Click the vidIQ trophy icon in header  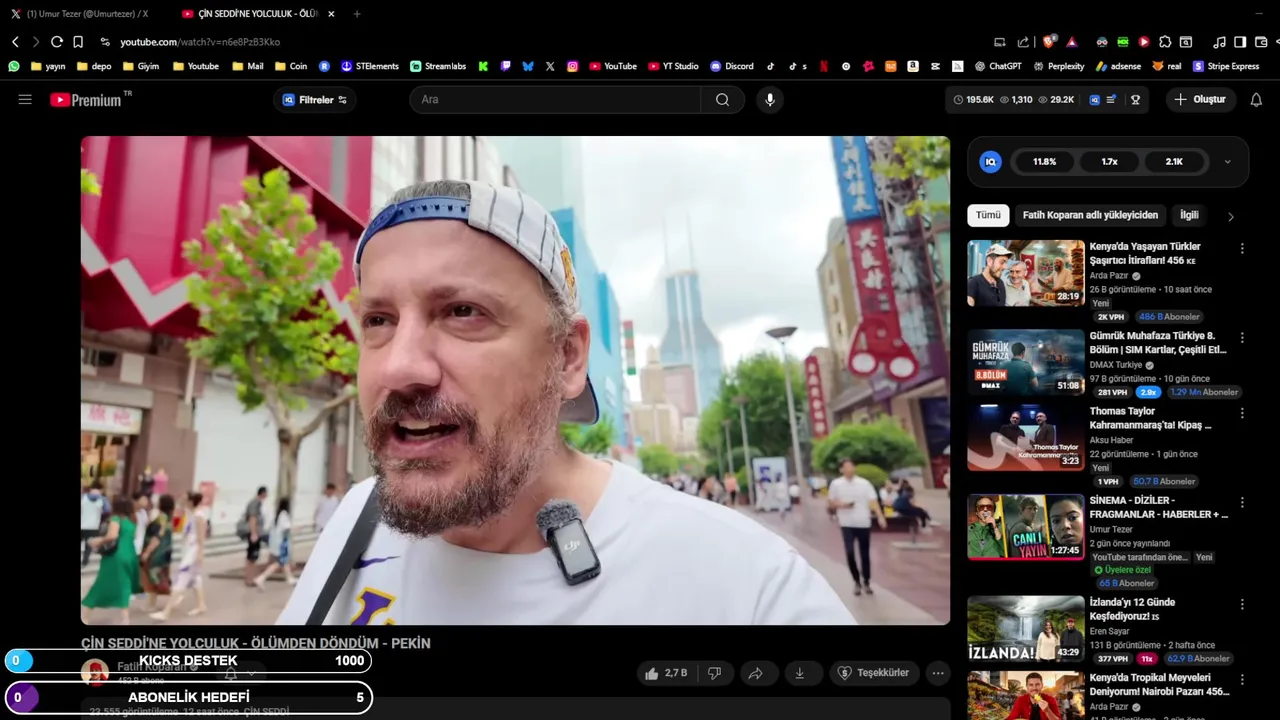[x=1135, y=99]
